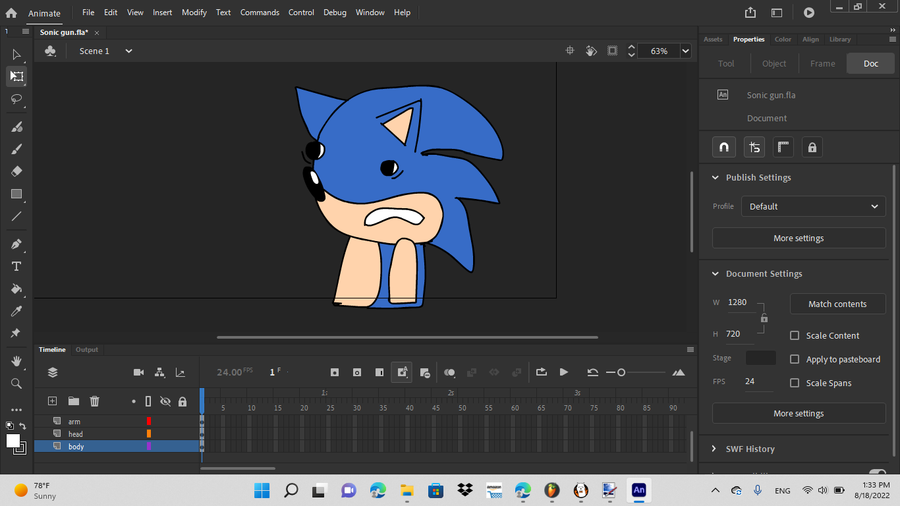This screenshot has width=900, height=506.
Task: Click More settings under Publish Settings
Action: (x=798, y=238)
